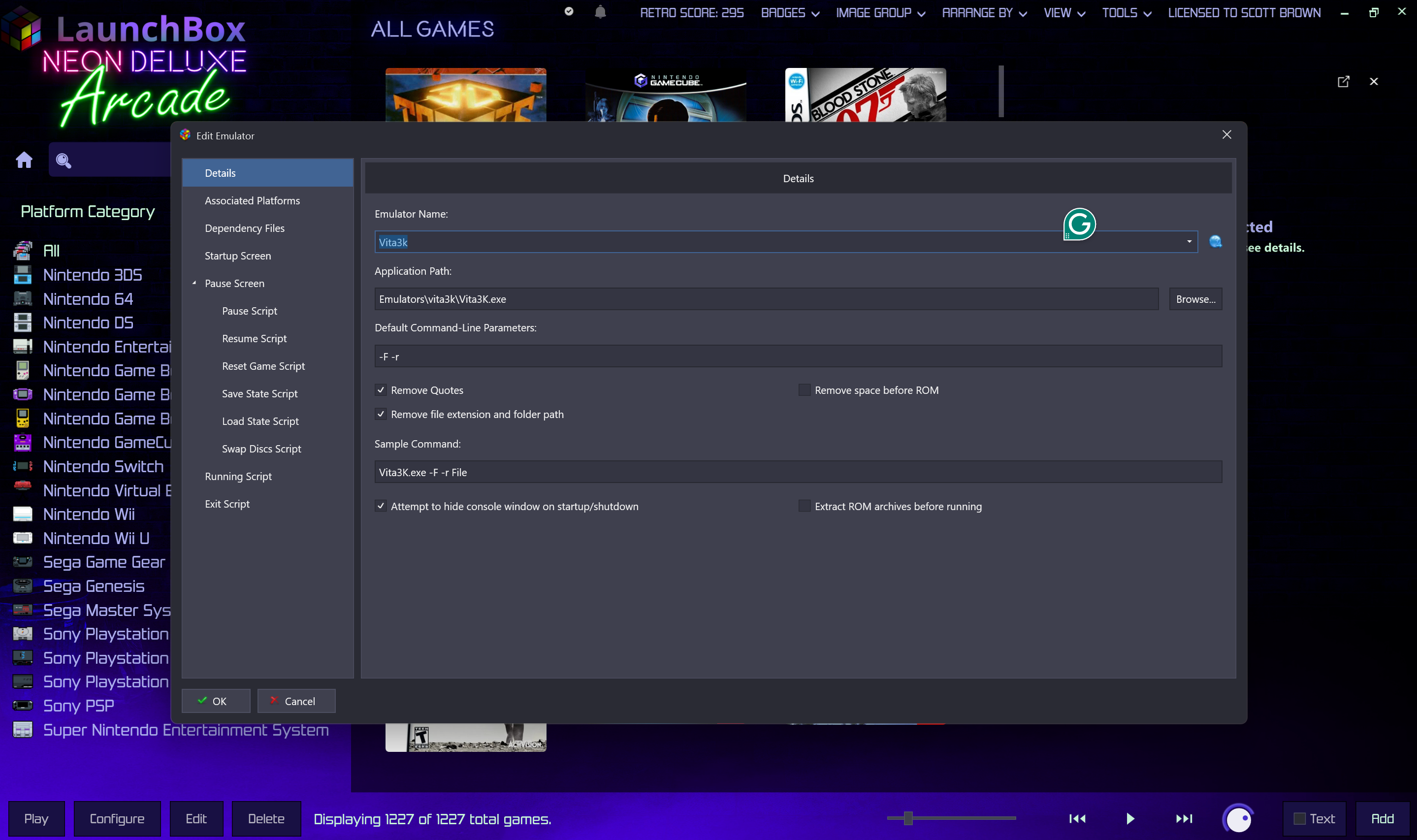
Task: Collapse the Pause Screen tree node
Action: click(x=194, y=283)
